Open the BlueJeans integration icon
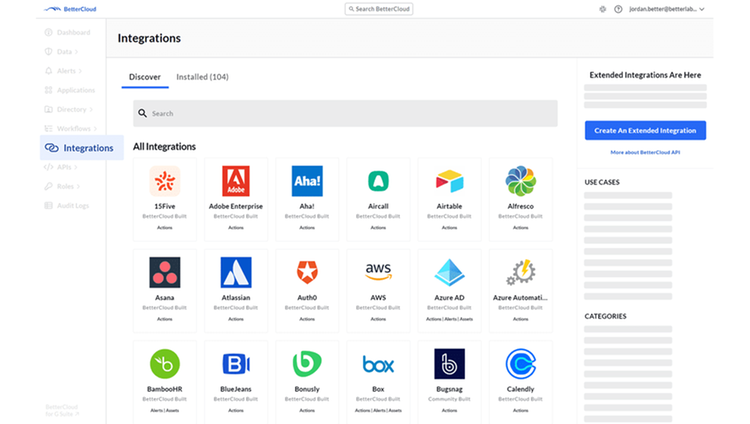The width and height of the screenshot is (750, 424). 236,364
